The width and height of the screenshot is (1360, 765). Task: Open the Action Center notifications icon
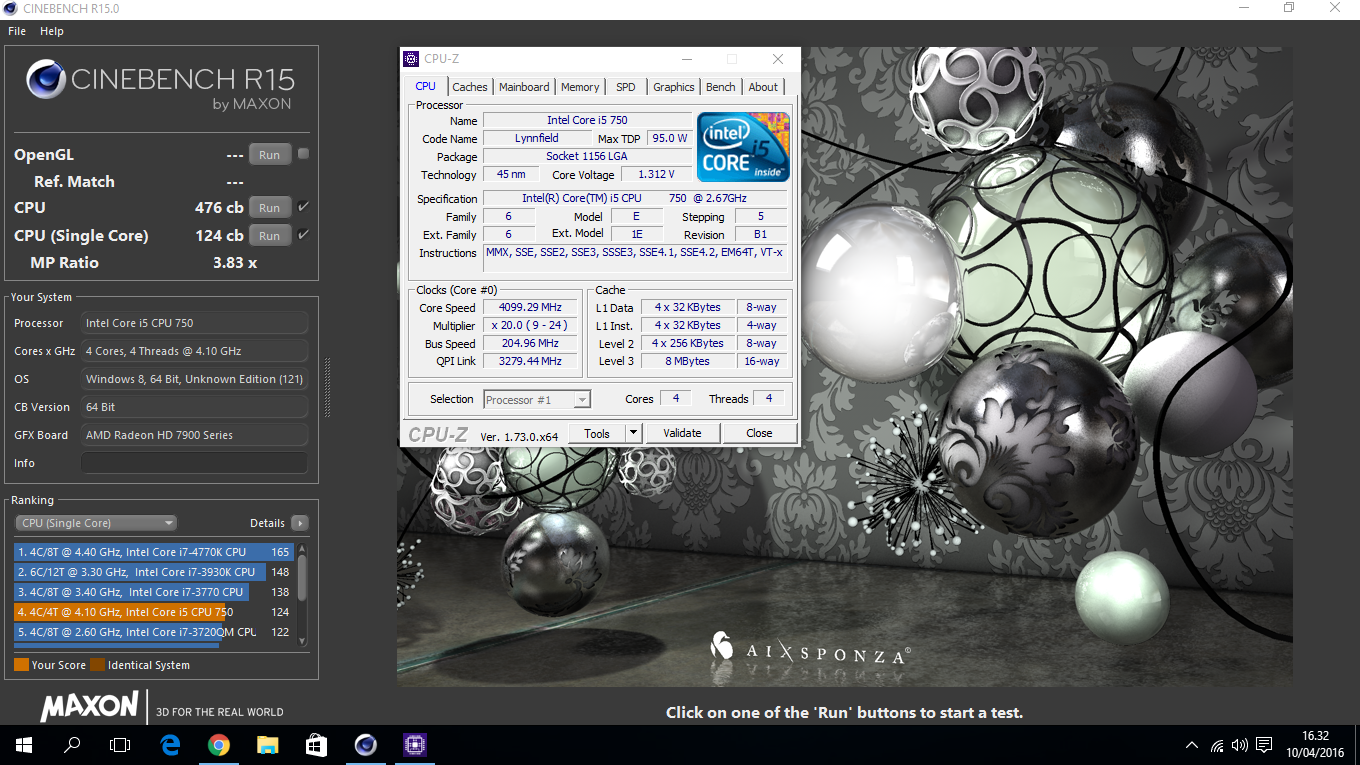[x=1264, y=745]
